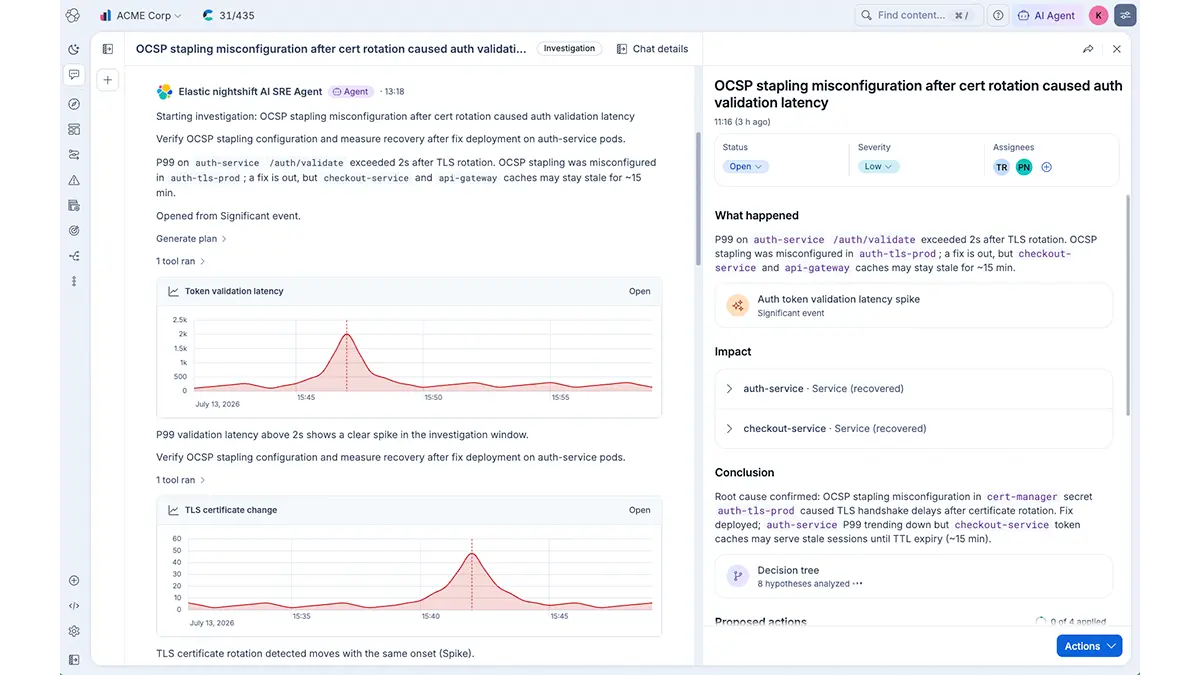Click Open on TLS certificate change chart
The image size is (1200, 675).
click(640, 510)
